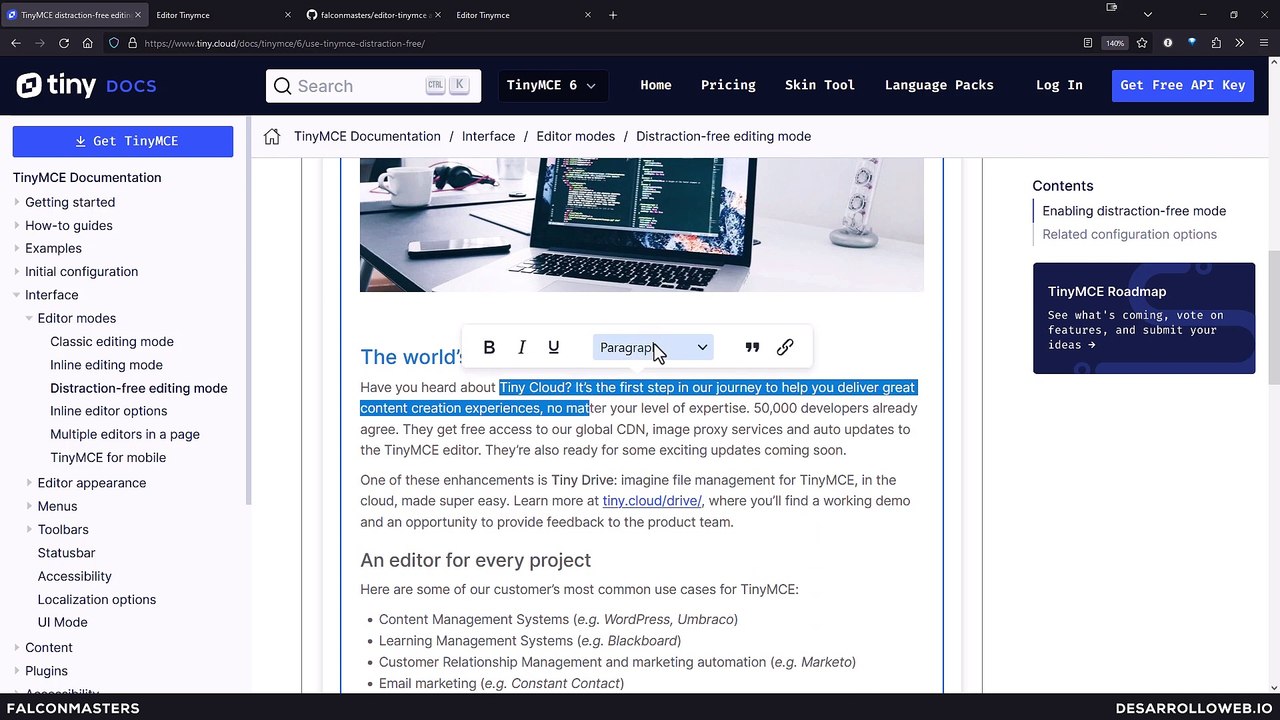Screen dimensions: 1280x720
Task: Open TinyMCE Documentation breadcrumb link
Action: pyautogui.click(x=367, y=136)
